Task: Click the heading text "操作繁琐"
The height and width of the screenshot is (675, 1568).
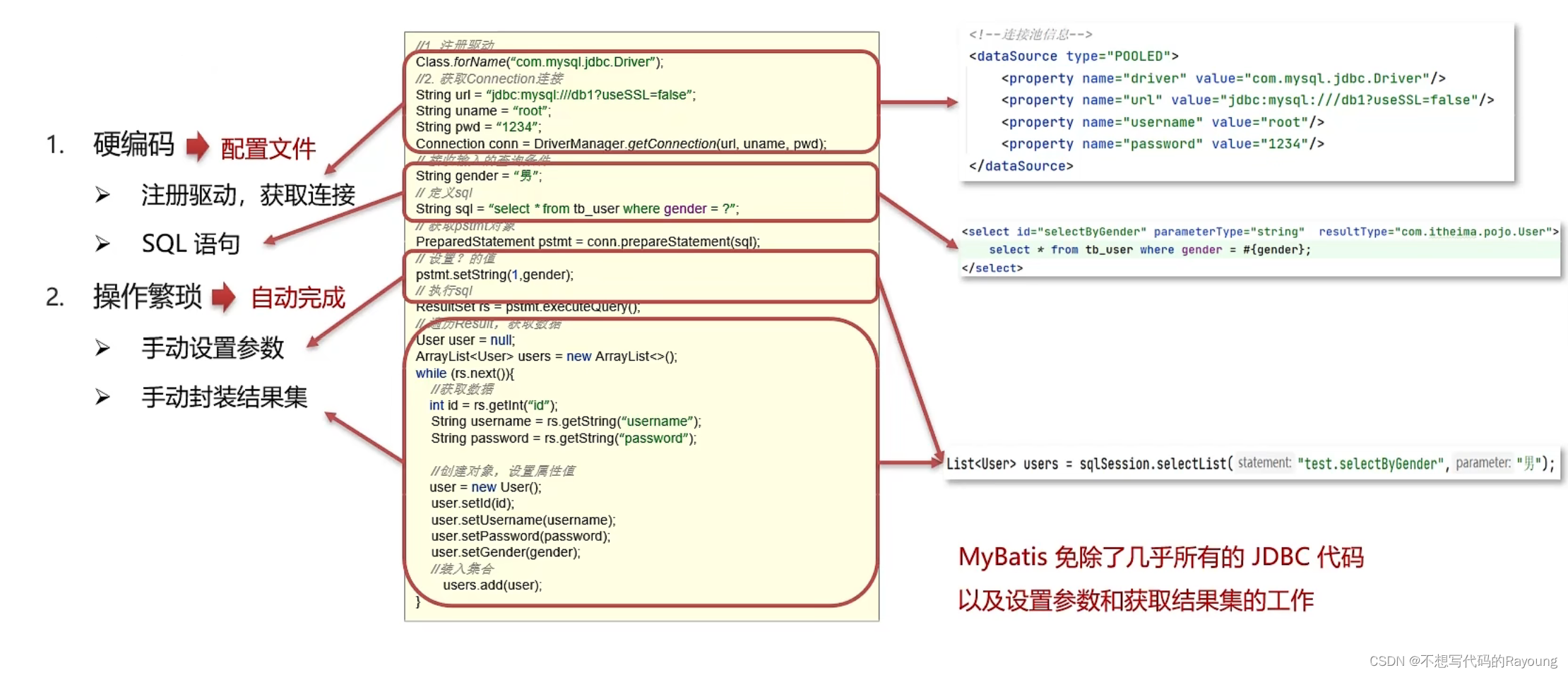Action: point(148,297)
